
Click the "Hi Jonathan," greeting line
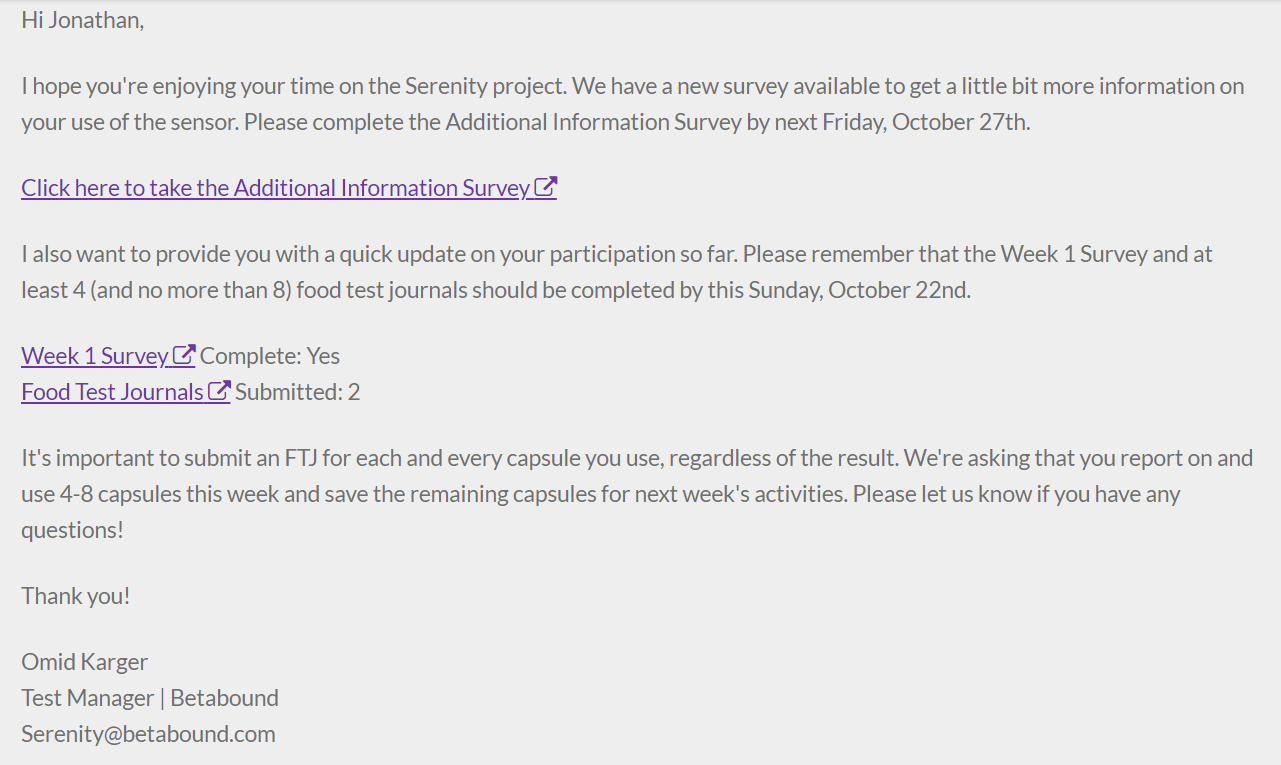coord(83,20)
